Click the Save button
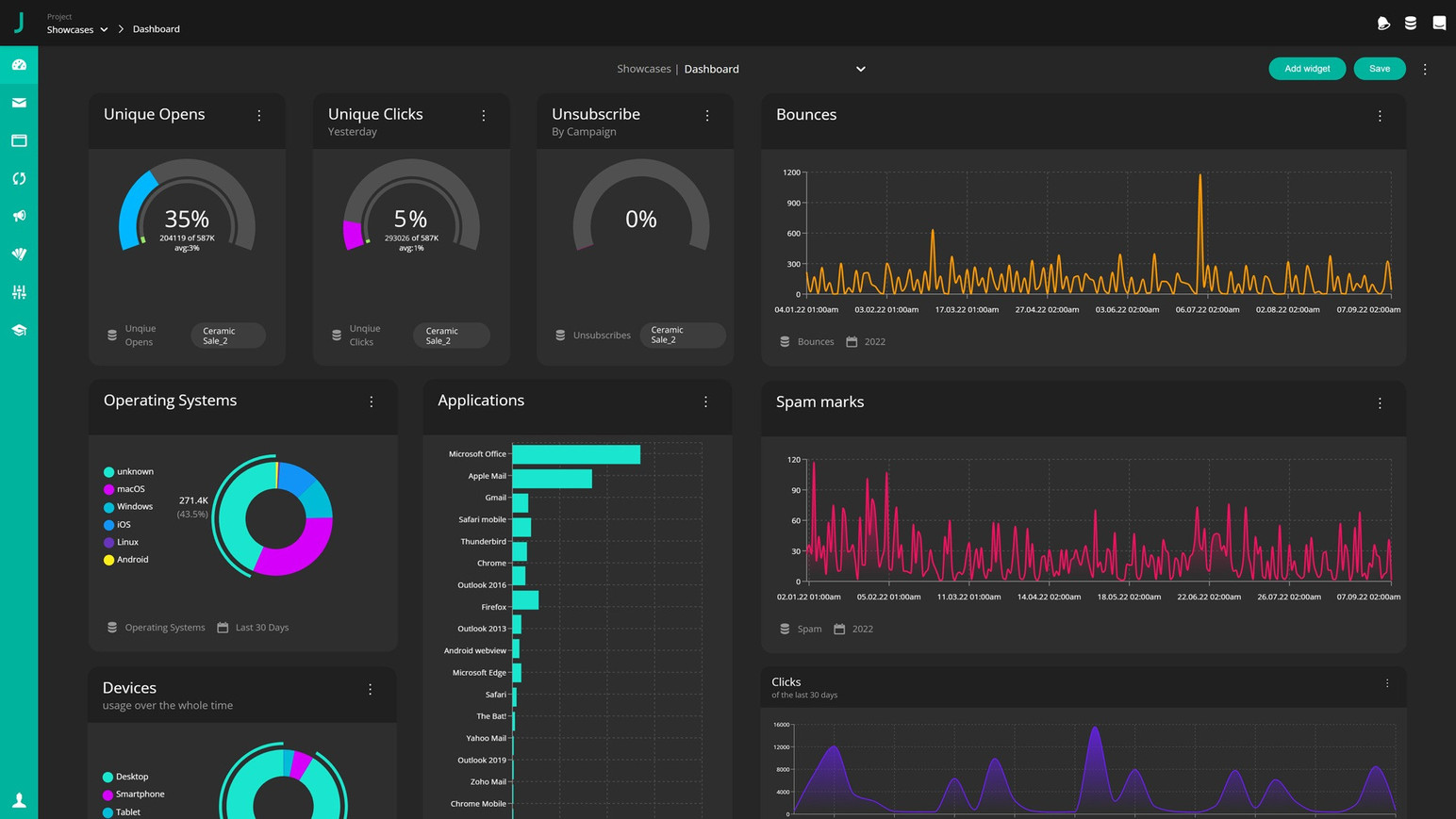 [x=1380, y=69]
